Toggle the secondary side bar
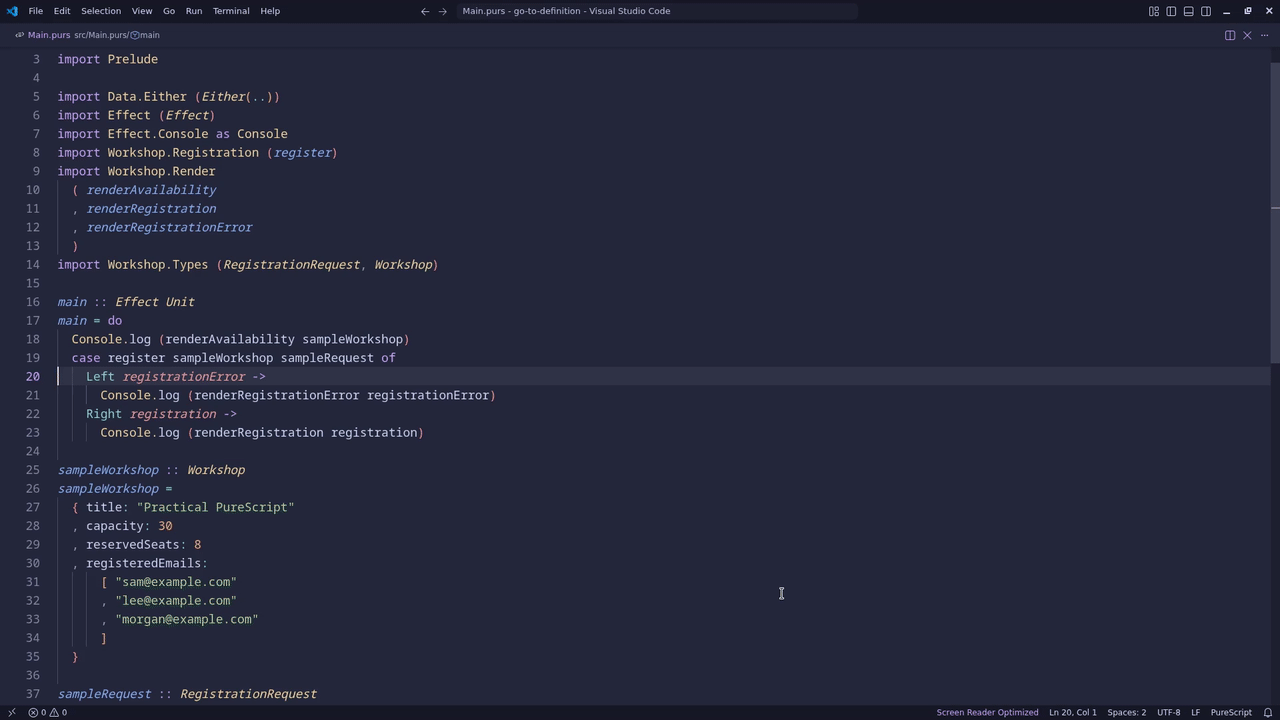Viewport: 1280px width, 720px height. click(x=1206, y=11)
